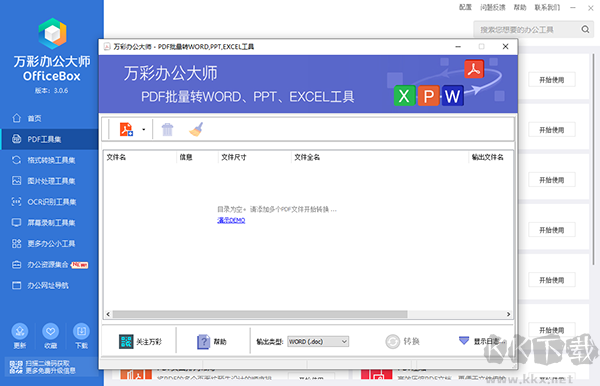Open 更多办公小工具 in the sidebar
The height and width of the screenshot is (386, 600).
point(49,244)
